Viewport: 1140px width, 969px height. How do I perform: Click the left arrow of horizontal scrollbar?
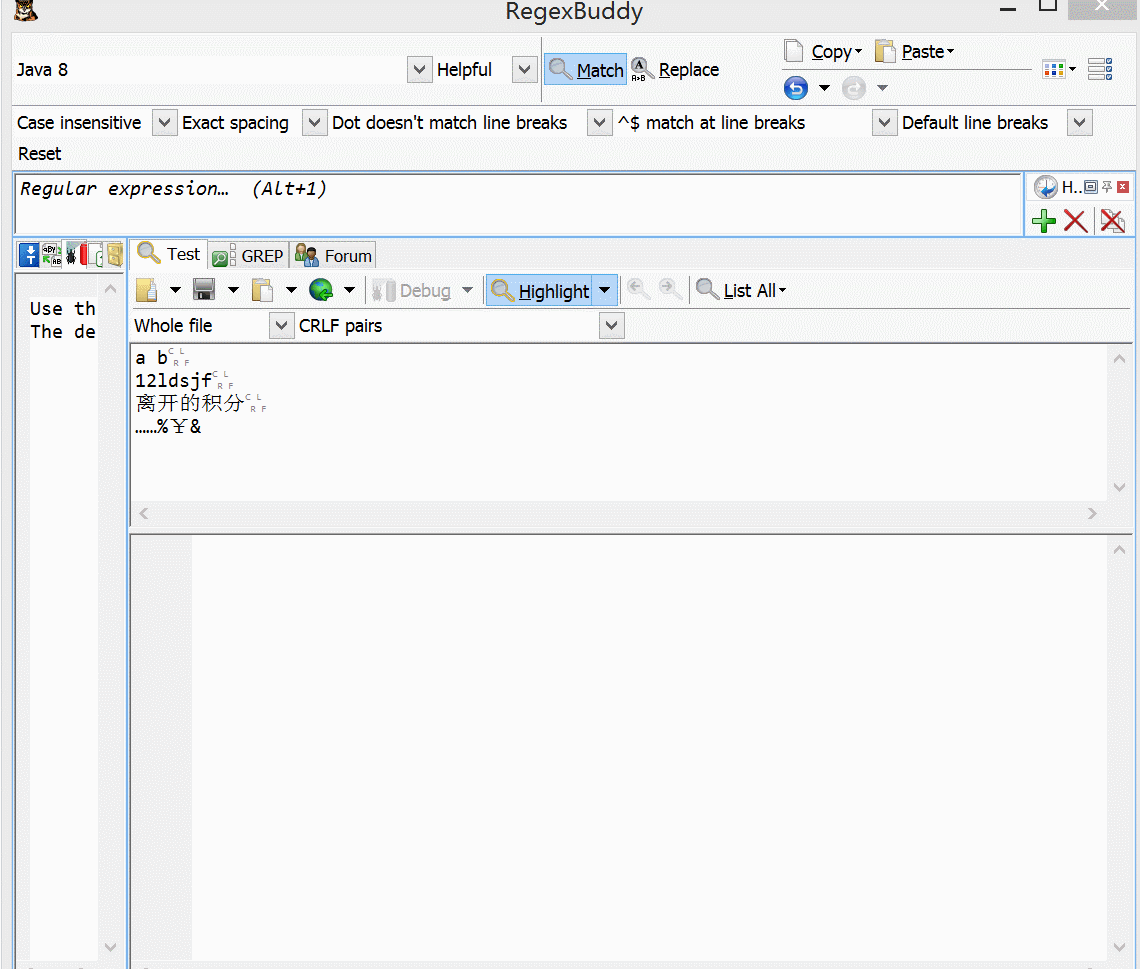click(x=144, y=514)
